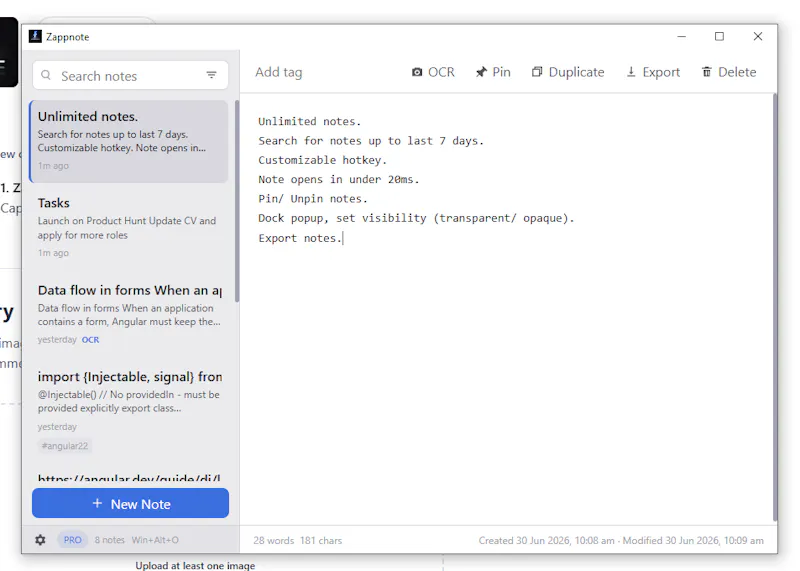Click the PRO badge
Image resolution: width=800 pixels, height=571 pixels.
[72, 540]
